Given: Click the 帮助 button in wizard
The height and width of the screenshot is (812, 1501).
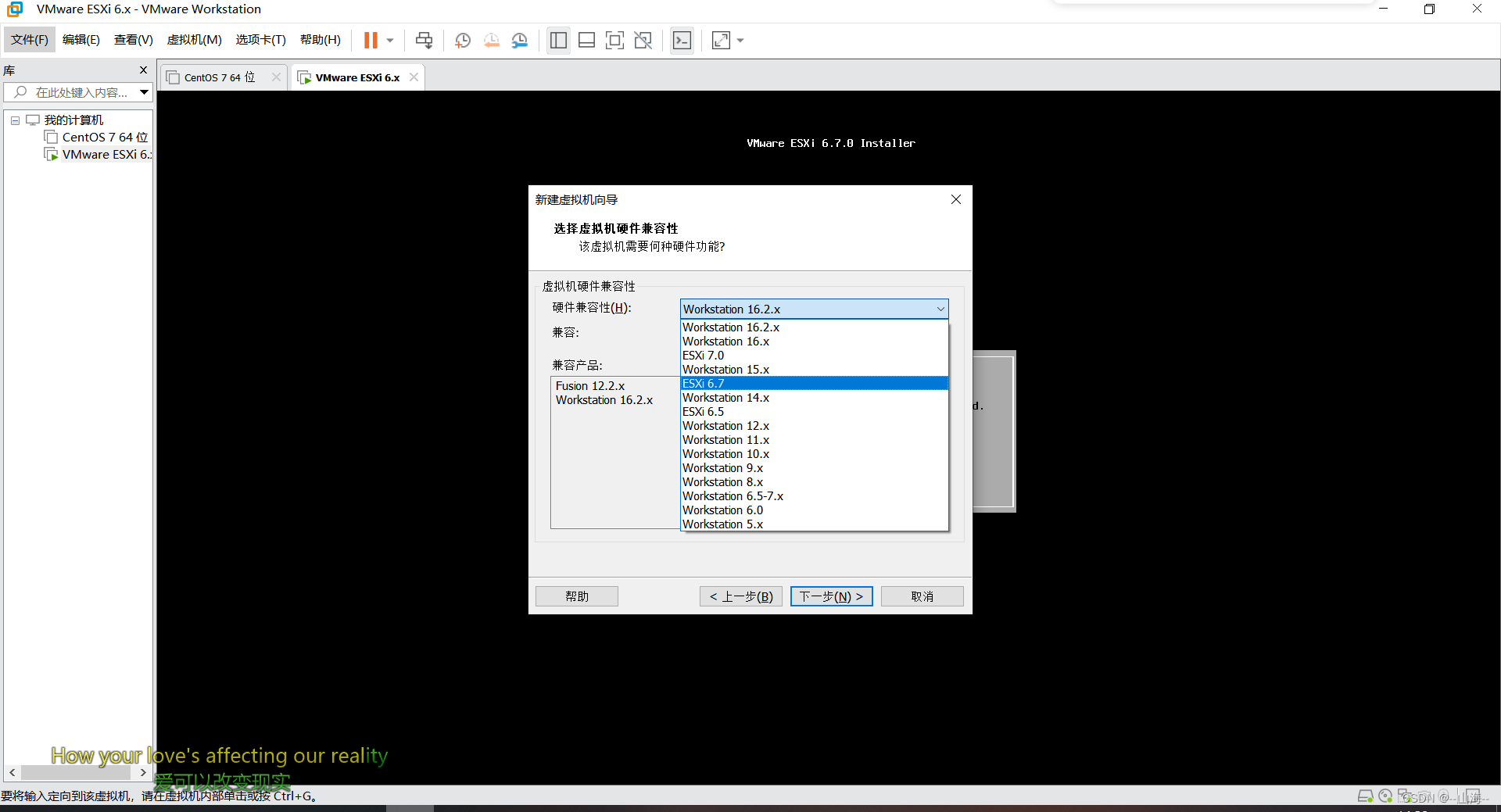Looking at the screenshot, I should [577, 596].
